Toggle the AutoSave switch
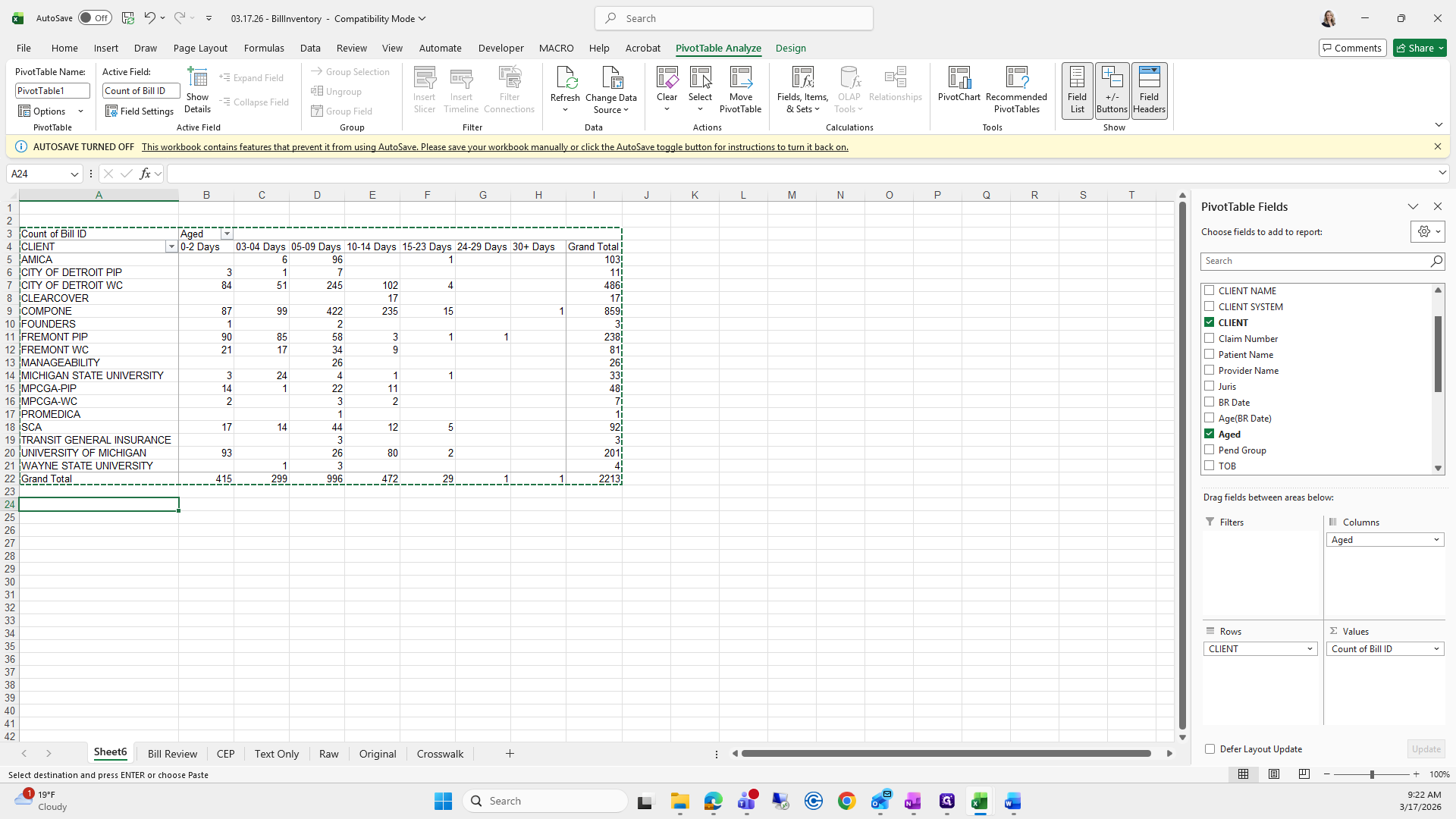The height and width of the screenshot is (819, 1456). 95,18
